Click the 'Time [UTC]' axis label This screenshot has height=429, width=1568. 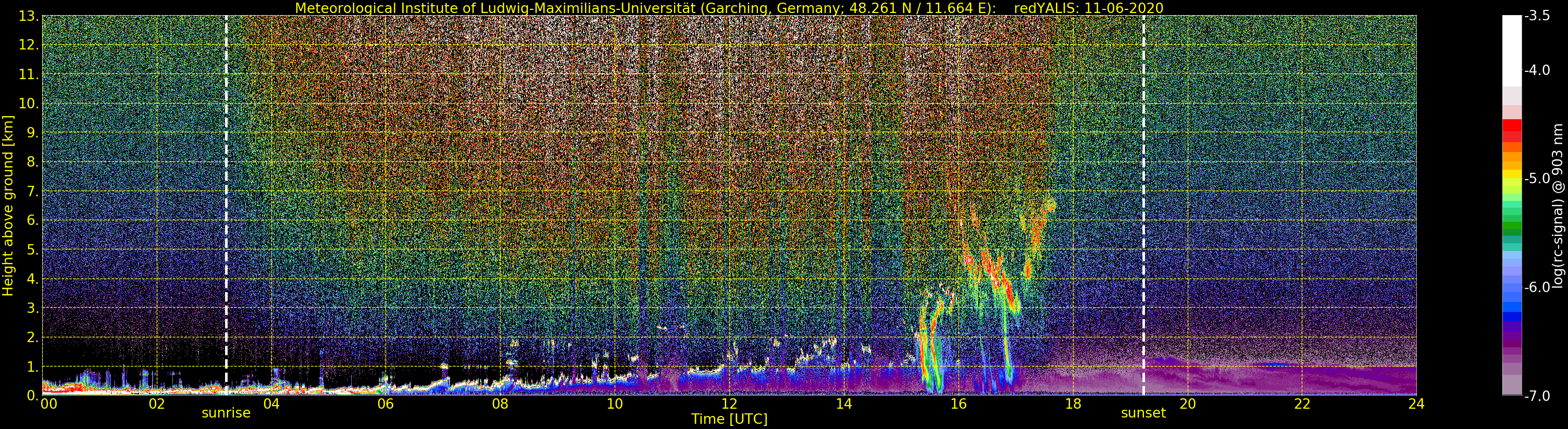pos(729,419)
